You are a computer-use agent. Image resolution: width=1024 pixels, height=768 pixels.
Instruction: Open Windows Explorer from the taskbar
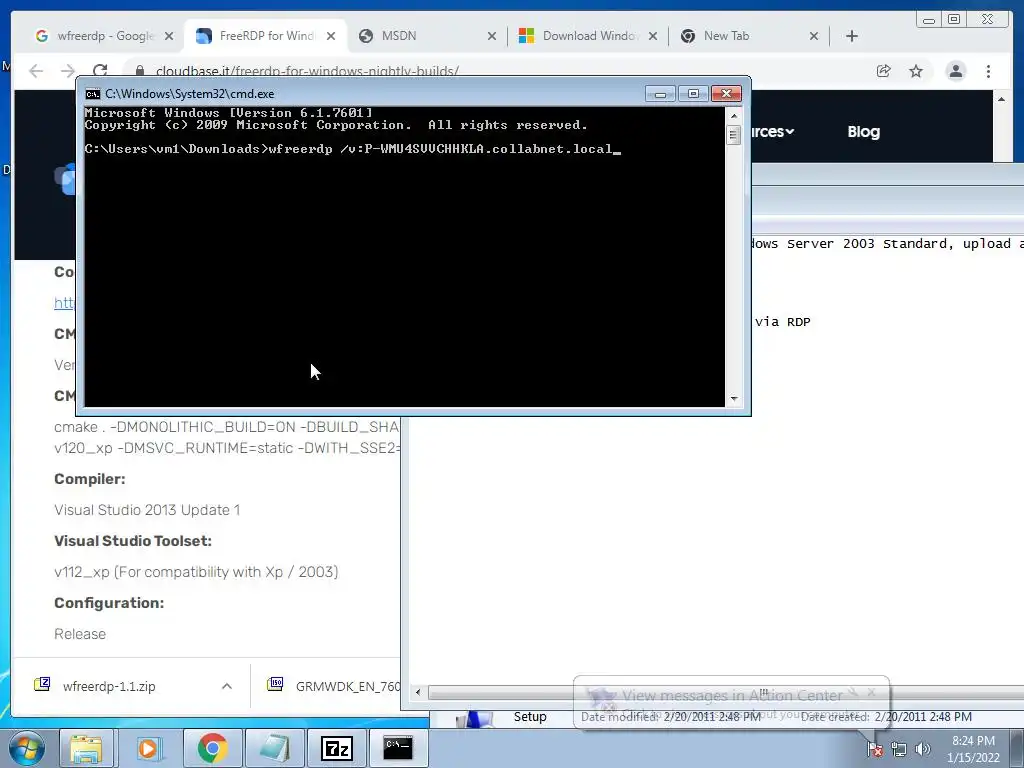pyautogui.click(x=86, y=748)
